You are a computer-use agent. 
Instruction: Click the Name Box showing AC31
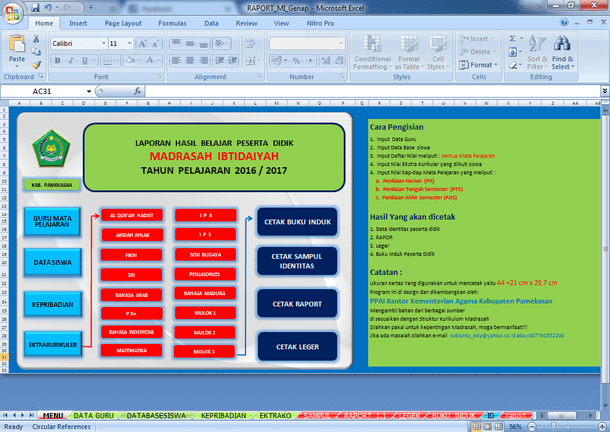pos(42,91)
